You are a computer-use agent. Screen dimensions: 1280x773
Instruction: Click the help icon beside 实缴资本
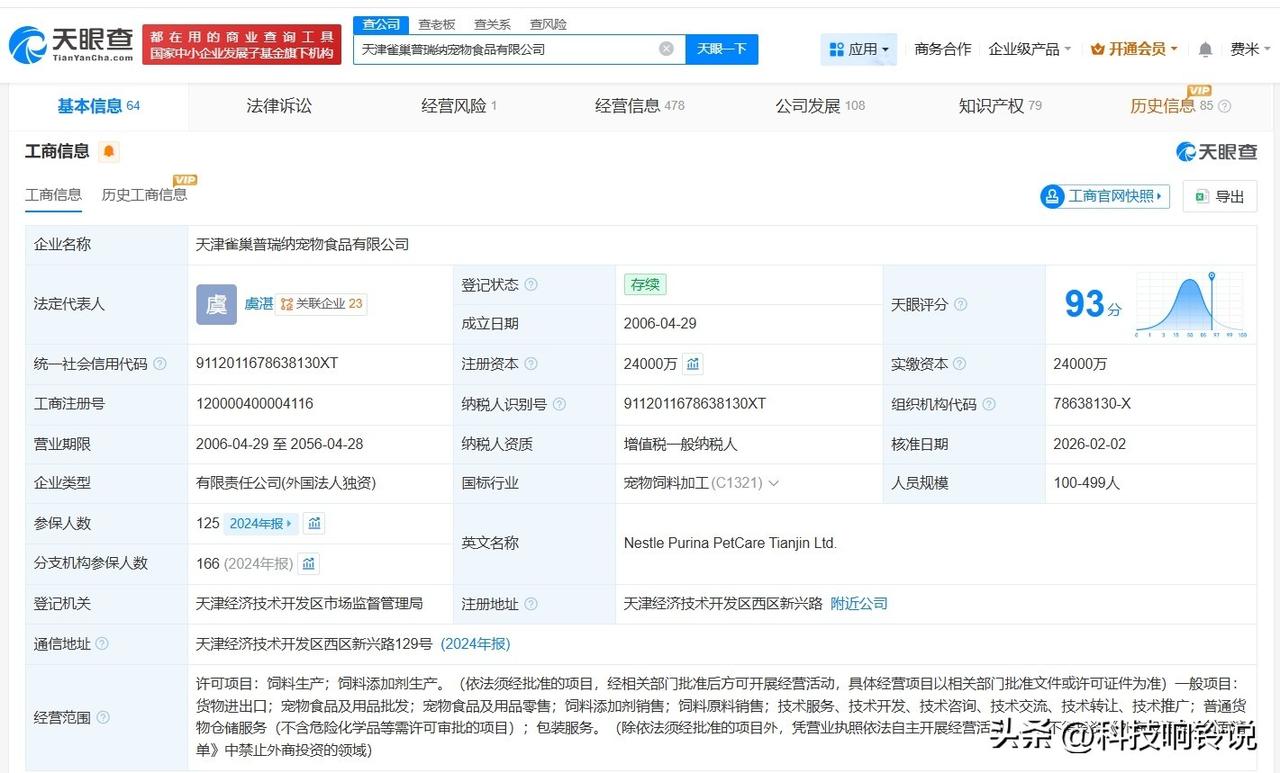pyautogui.click(x=959, y=364)
